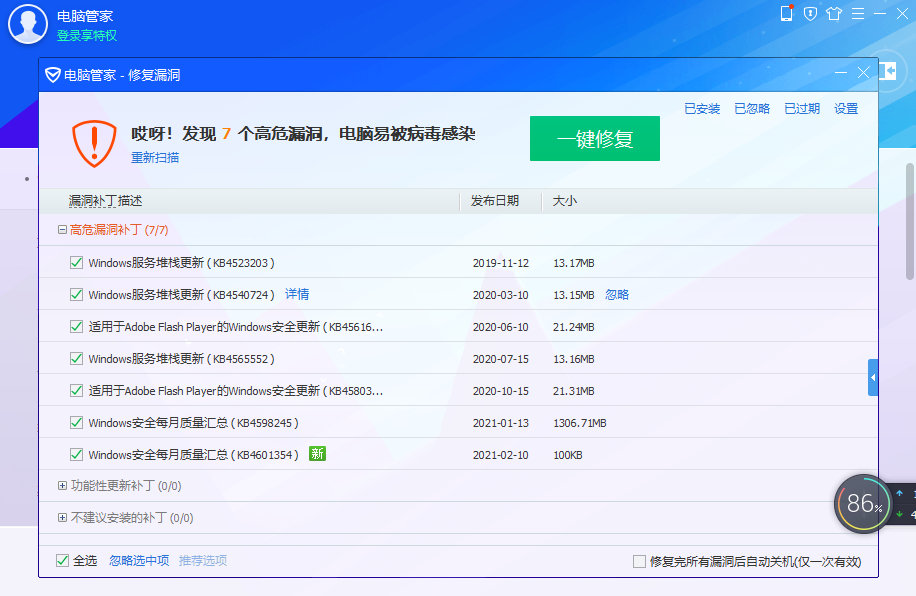The image size is (916, 596).
Task: Click the 86% performance ball widget
Action: [863, 503]
